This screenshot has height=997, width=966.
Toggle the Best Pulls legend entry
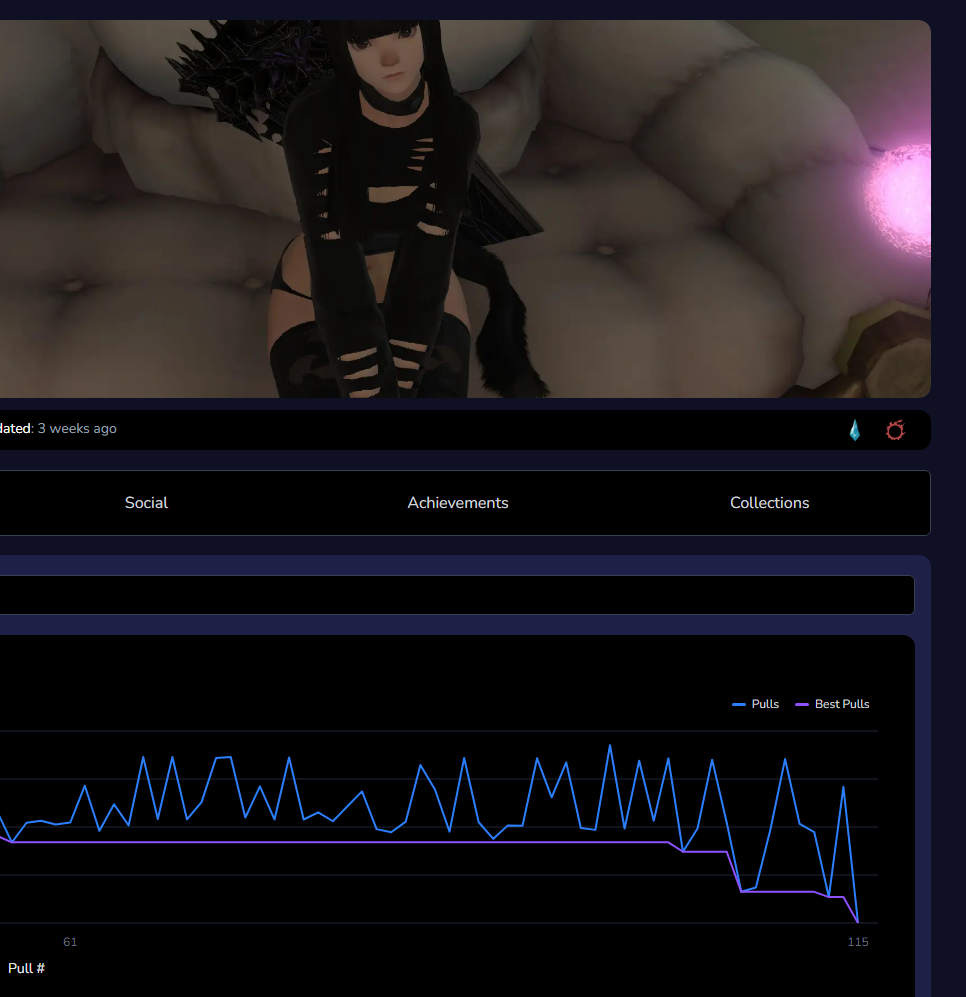(832, 704)
